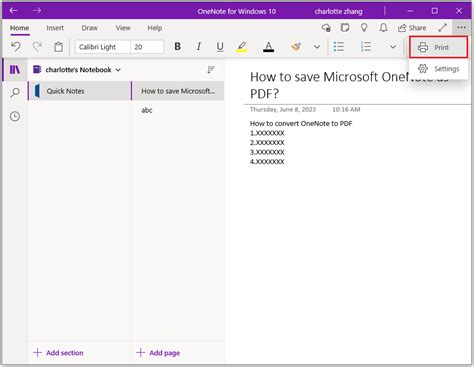Select the Quick Notes section
The height and width of the screenshot is (367, 474).
[80, 91]
